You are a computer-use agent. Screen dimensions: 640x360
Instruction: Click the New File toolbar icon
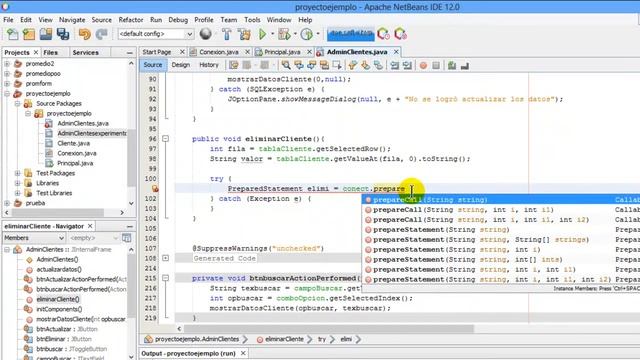pos(12,34)
